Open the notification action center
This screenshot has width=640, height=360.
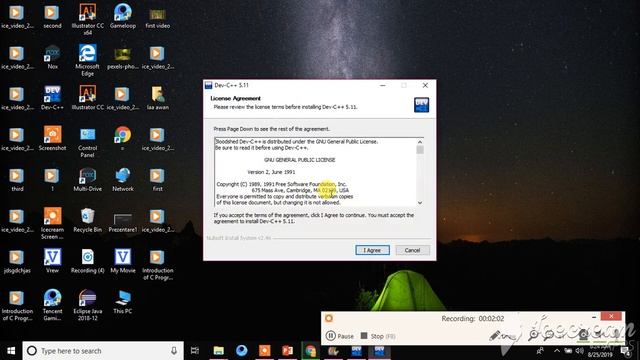[626, 351]
